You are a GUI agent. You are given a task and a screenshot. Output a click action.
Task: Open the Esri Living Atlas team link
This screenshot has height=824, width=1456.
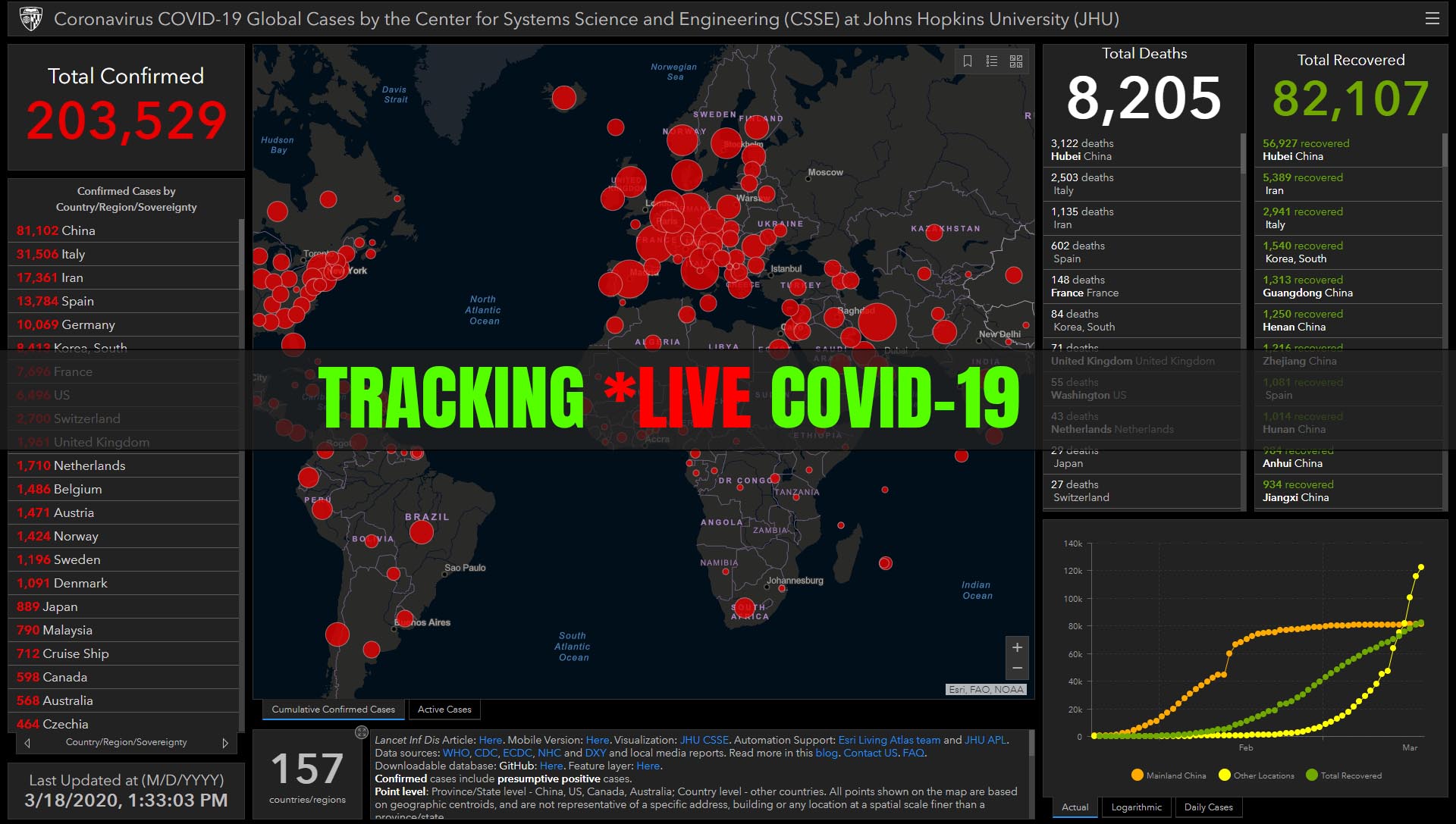click(889, 740)
